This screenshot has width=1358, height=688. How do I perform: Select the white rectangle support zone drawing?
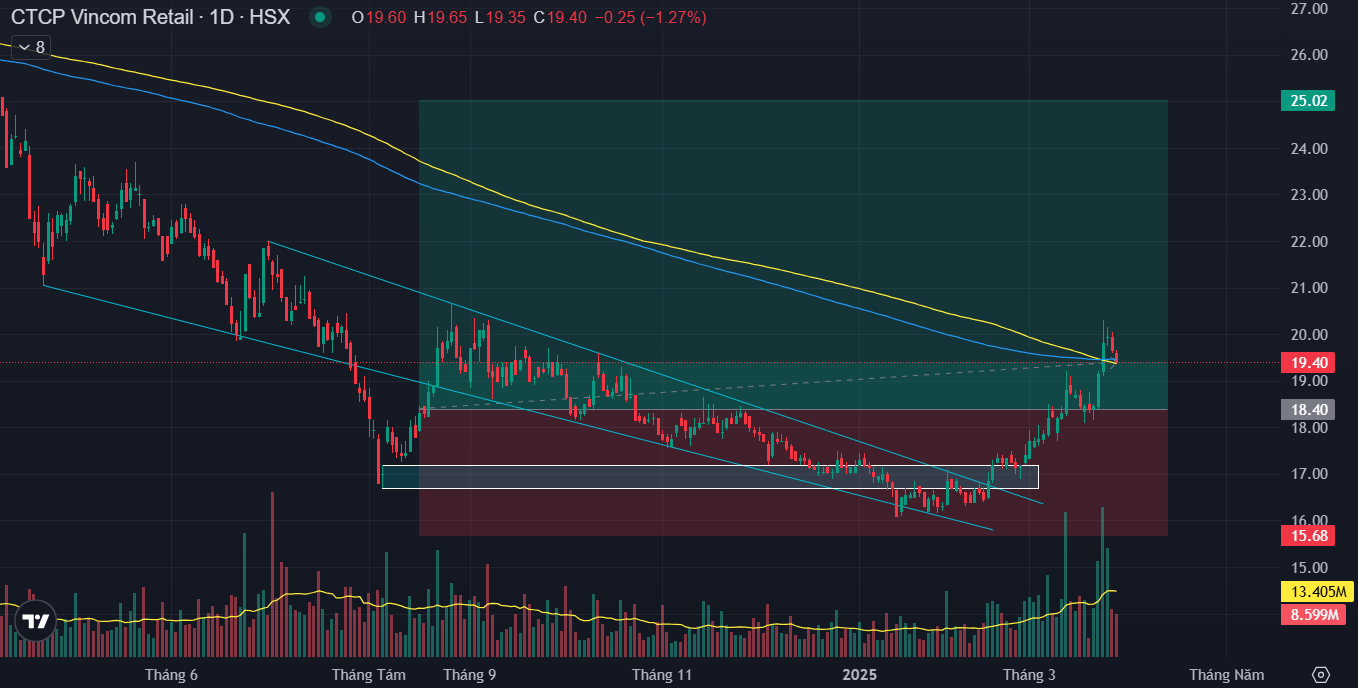tap(710, 477)
